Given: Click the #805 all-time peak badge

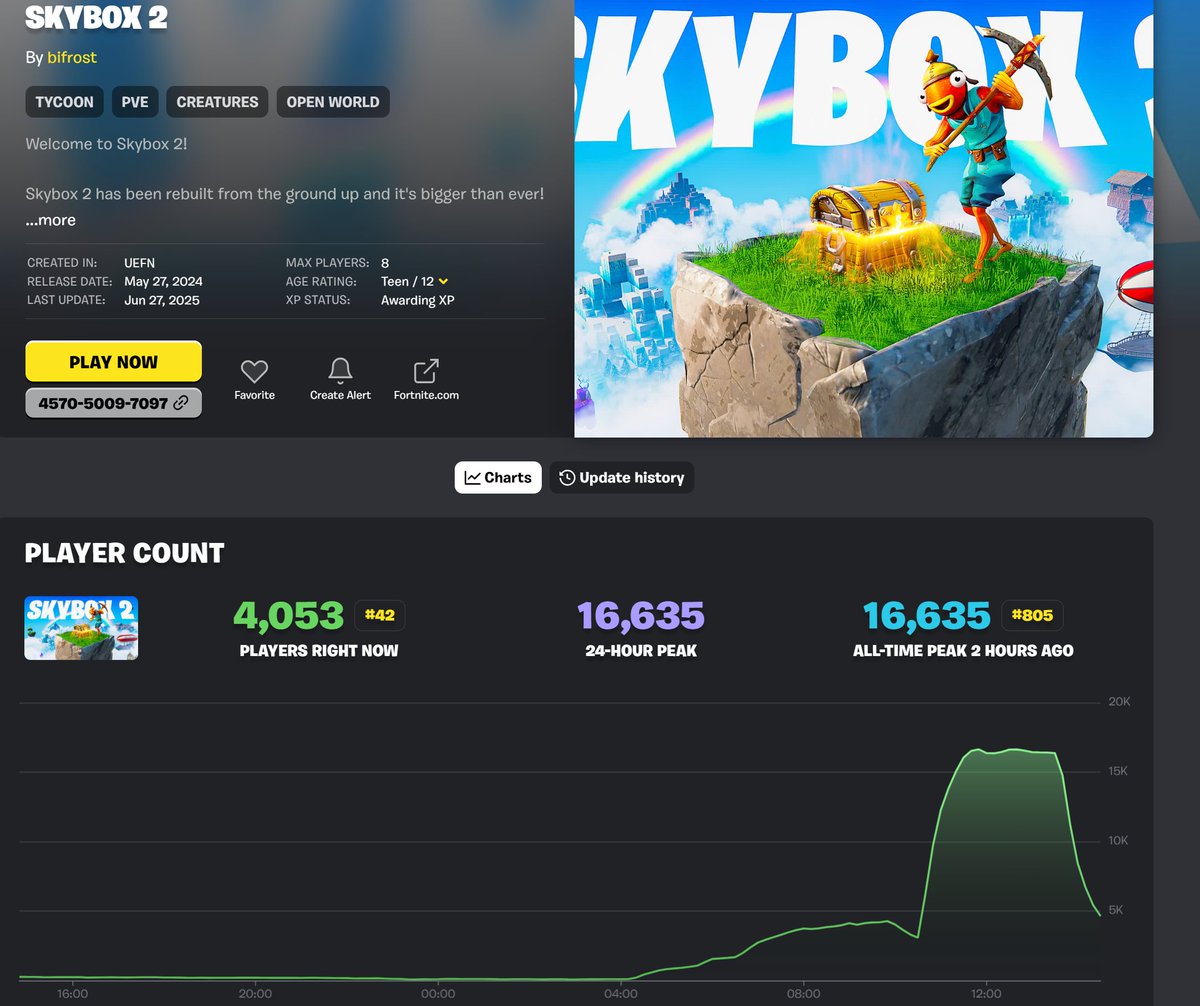Looking at the screenshot, I should (x=1031, y=615).
